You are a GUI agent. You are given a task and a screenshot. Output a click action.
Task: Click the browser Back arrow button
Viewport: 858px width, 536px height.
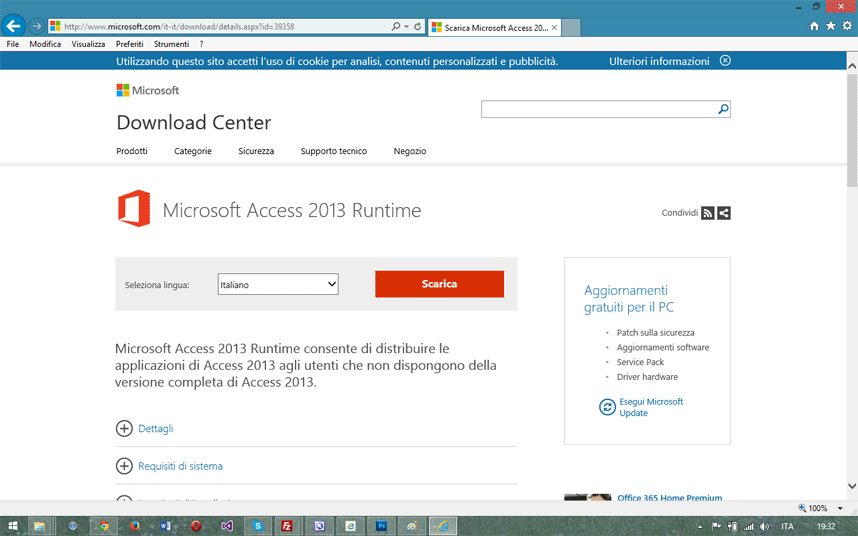pyautogui.click(x=14, y=26)
